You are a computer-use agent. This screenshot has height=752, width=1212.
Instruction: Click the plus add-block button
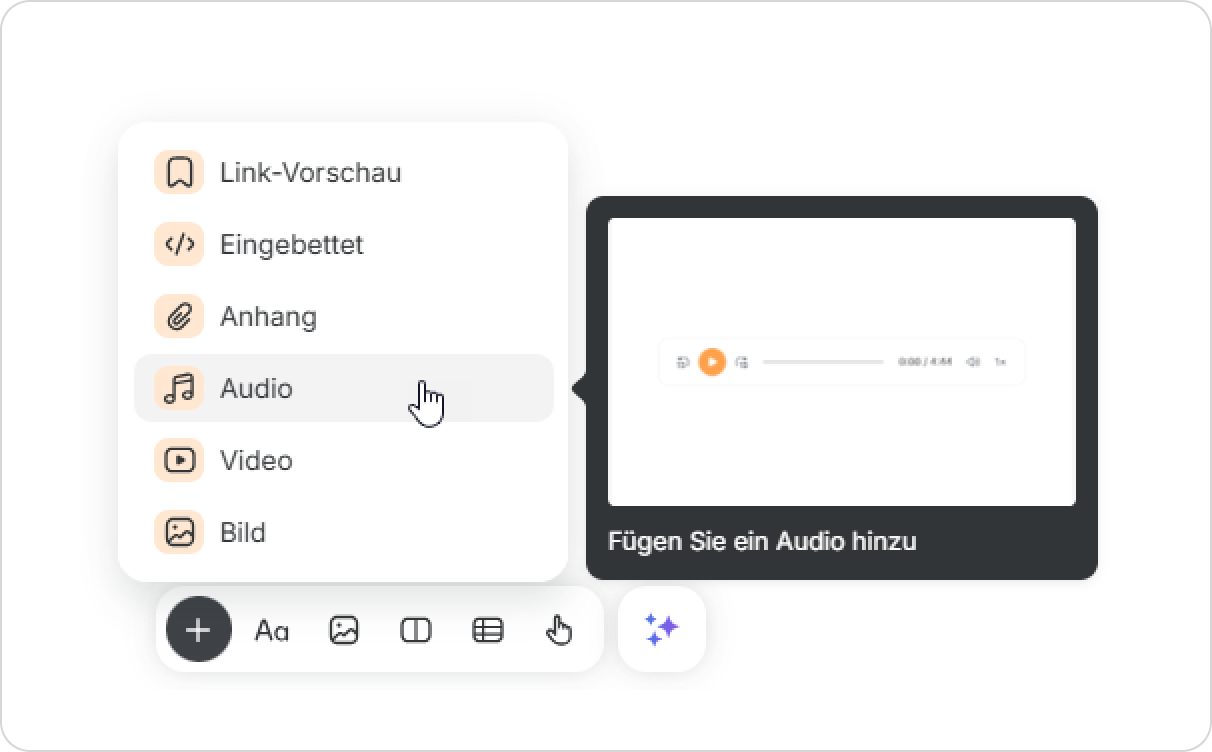199,630
